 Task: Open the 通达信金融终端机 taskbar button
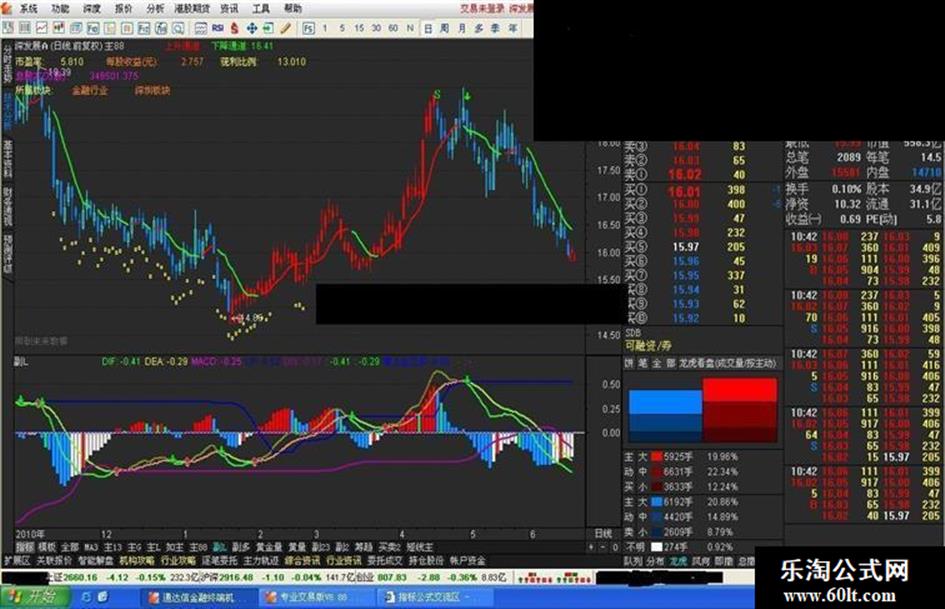pos(198,598)
